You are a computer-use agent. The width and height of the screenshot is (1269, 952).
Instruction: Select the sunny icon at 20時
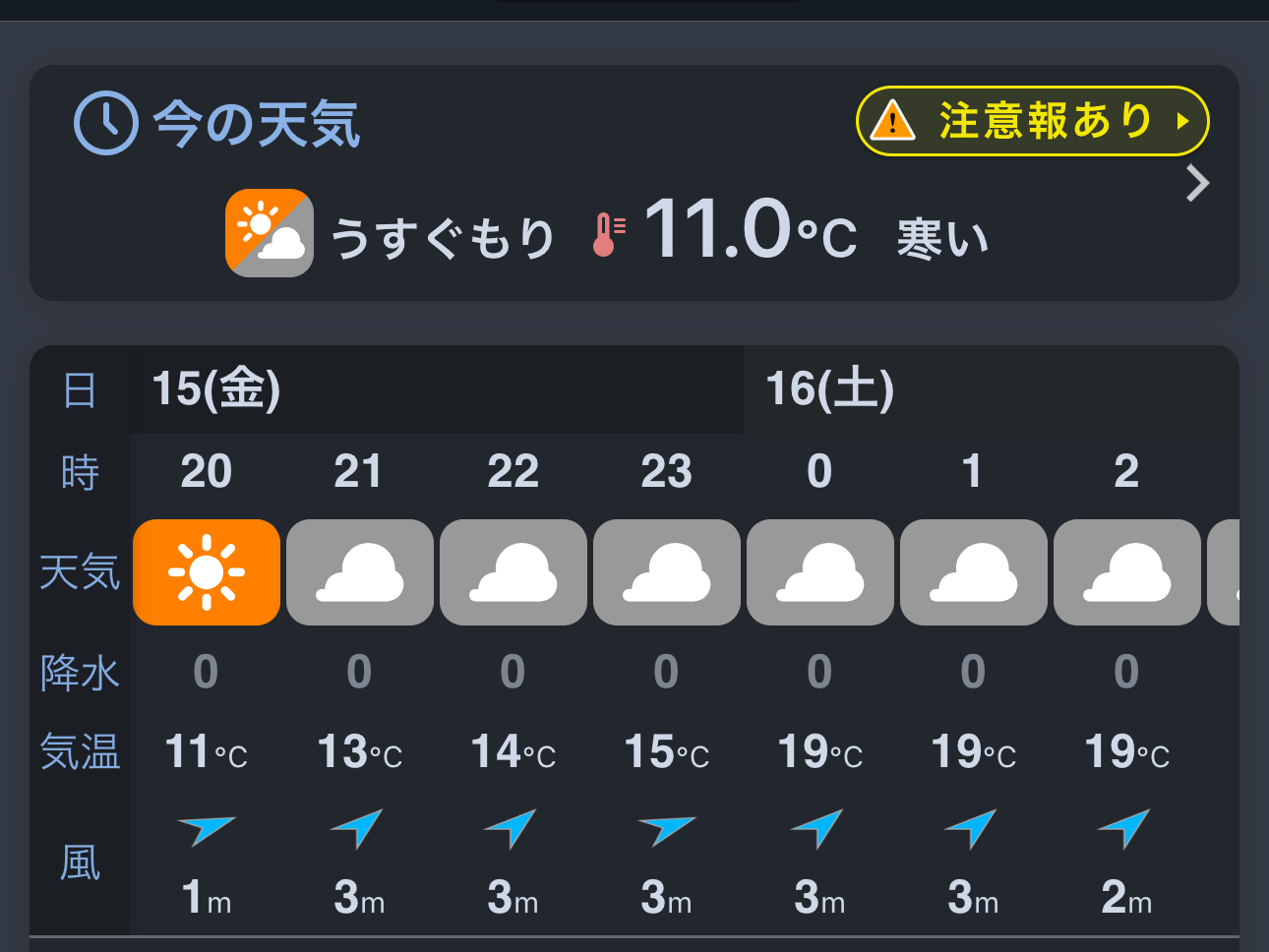207,572
